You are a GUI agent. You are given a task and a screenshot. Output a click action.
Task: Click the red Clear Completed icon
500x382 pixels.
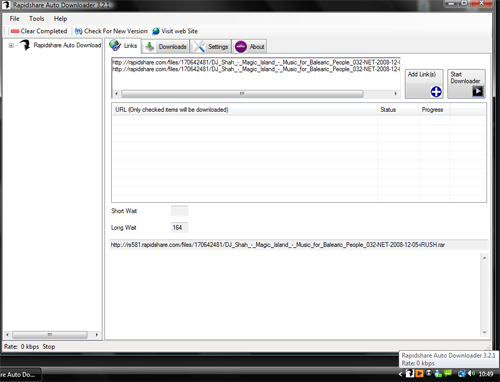click(x=15, y=31)
